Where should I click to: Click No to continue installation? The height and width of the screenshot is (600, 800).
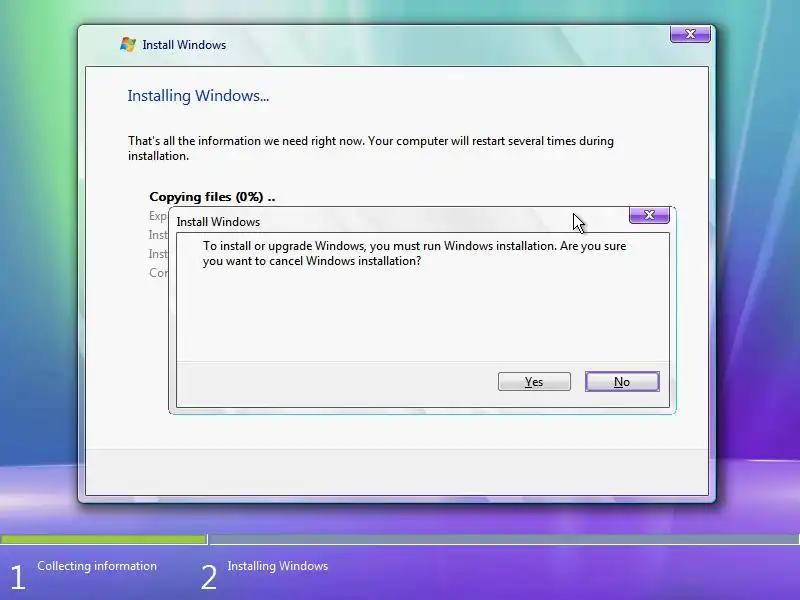[x=622, y=382]
